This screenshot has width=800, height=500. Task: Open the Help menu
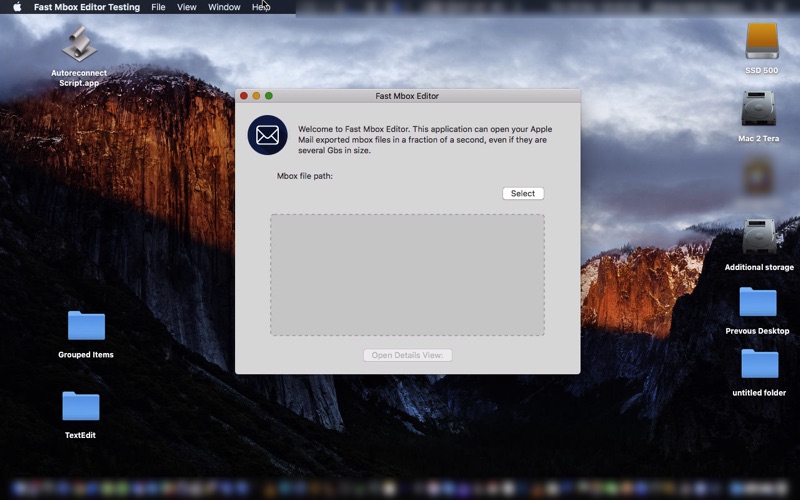pyautogui.click(x=261, y=7)
